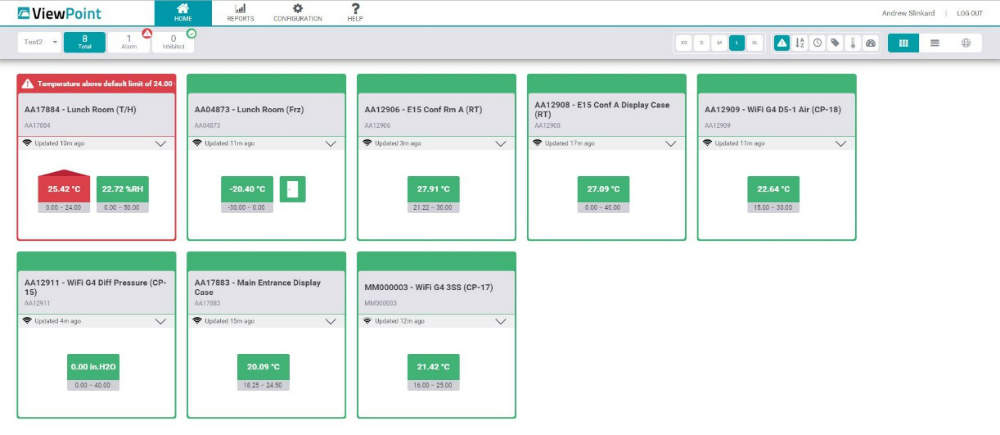
Task: Click the A-Z alphabetical sort icon
Action: (x=800, y=43)
